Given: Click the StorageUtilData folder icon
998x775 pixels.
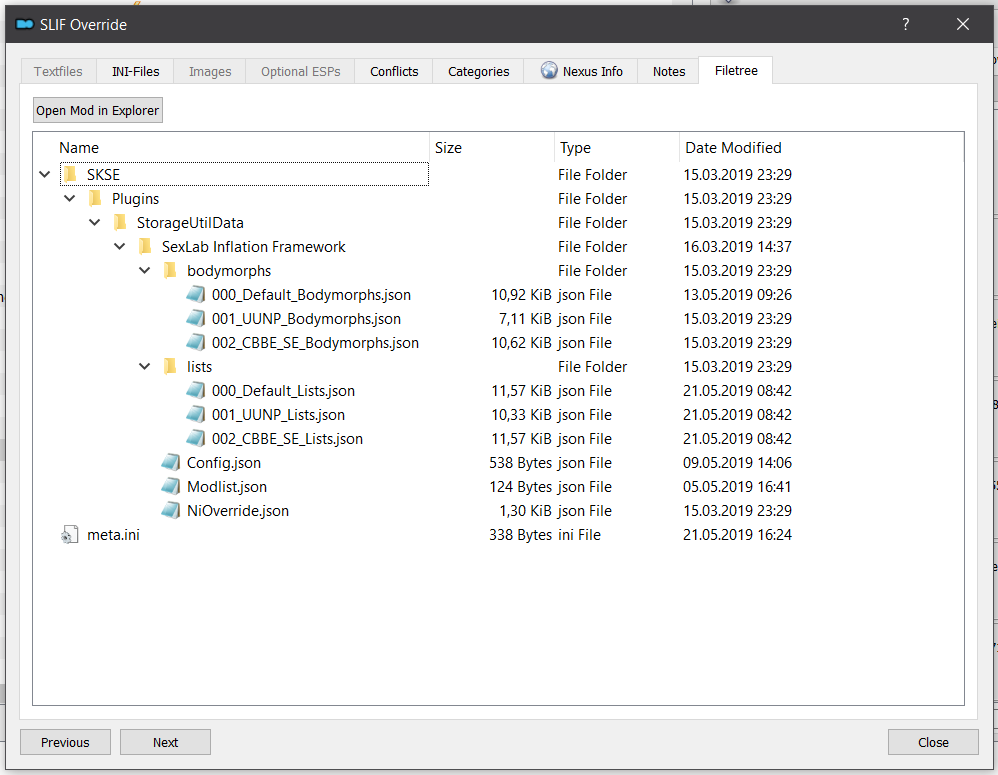Looking at the screenshot, I should tap(120, 223).
